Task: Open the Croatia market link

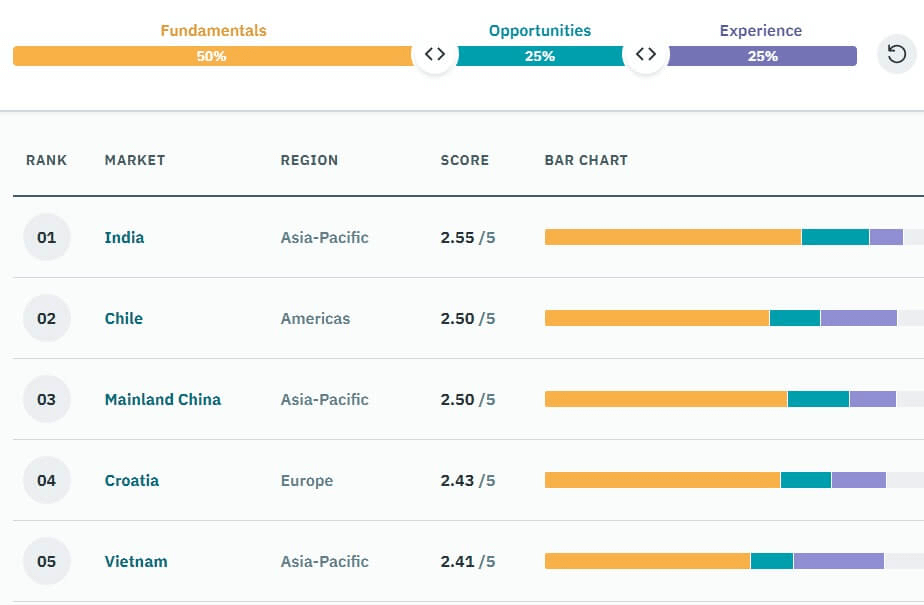Action: pyautogui.click(x=131, y=481)
